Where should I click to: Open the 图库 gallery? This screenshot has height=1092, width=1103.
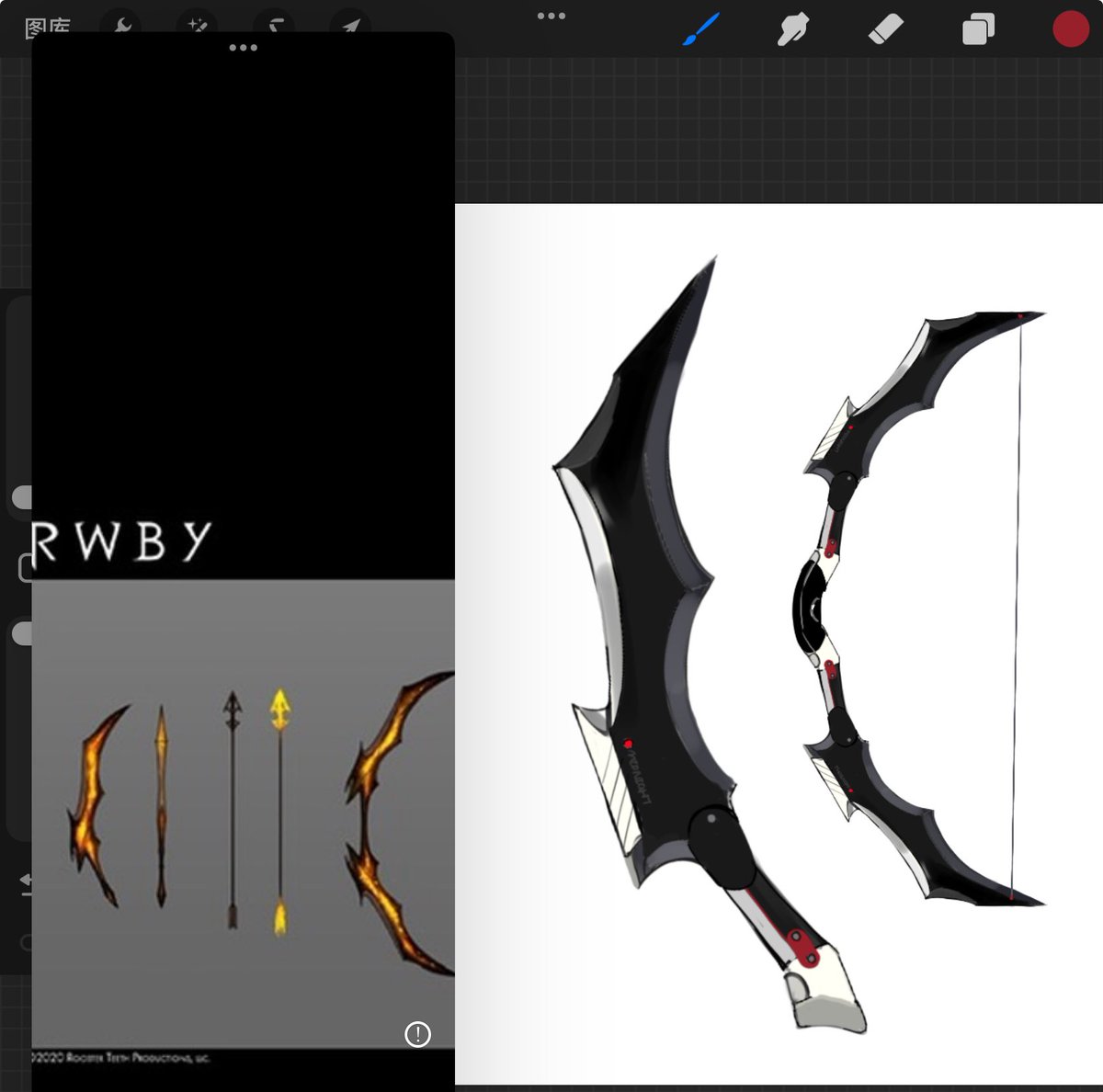[x=48, y=28]
